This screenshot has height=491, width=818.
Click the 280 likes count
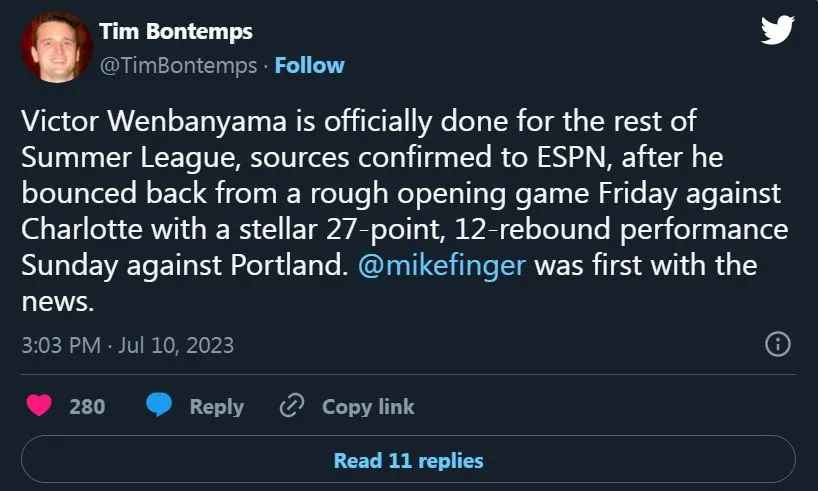tap(87, 406)
